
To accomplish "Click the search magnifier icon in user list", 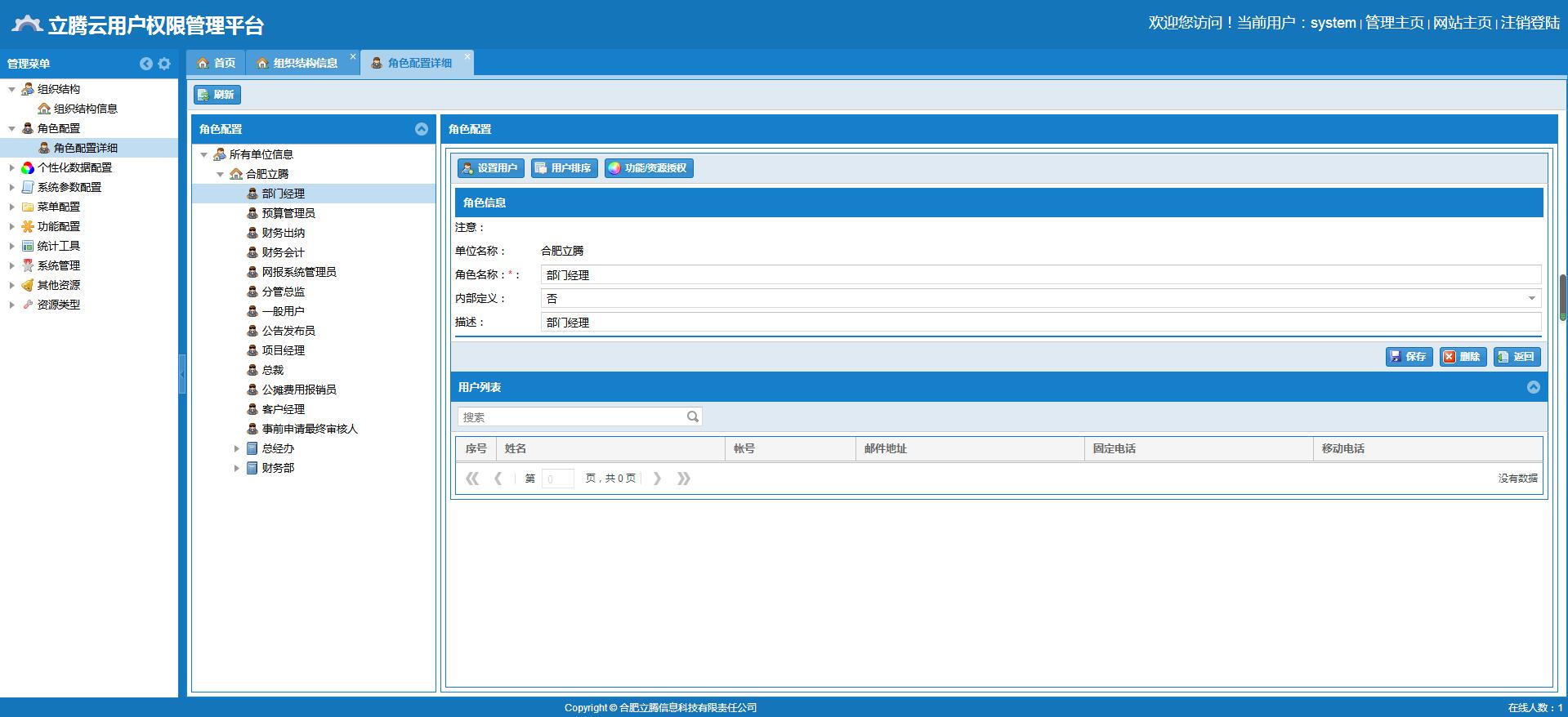I will [x=692, y=416].
